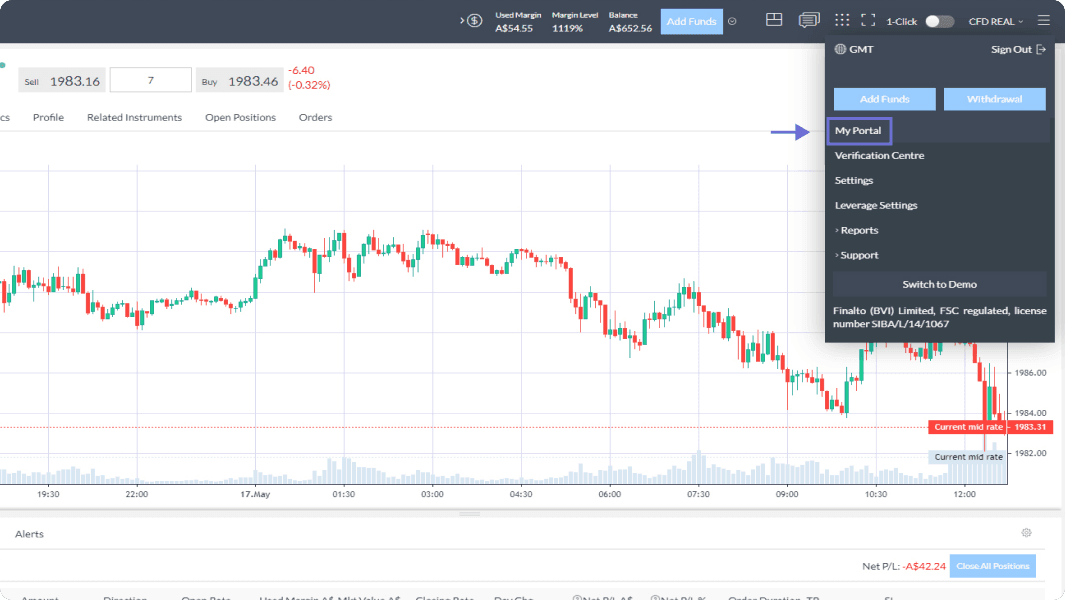
Task: Click the Sign Out arrow icon
Action: (x=1041, y=50)
